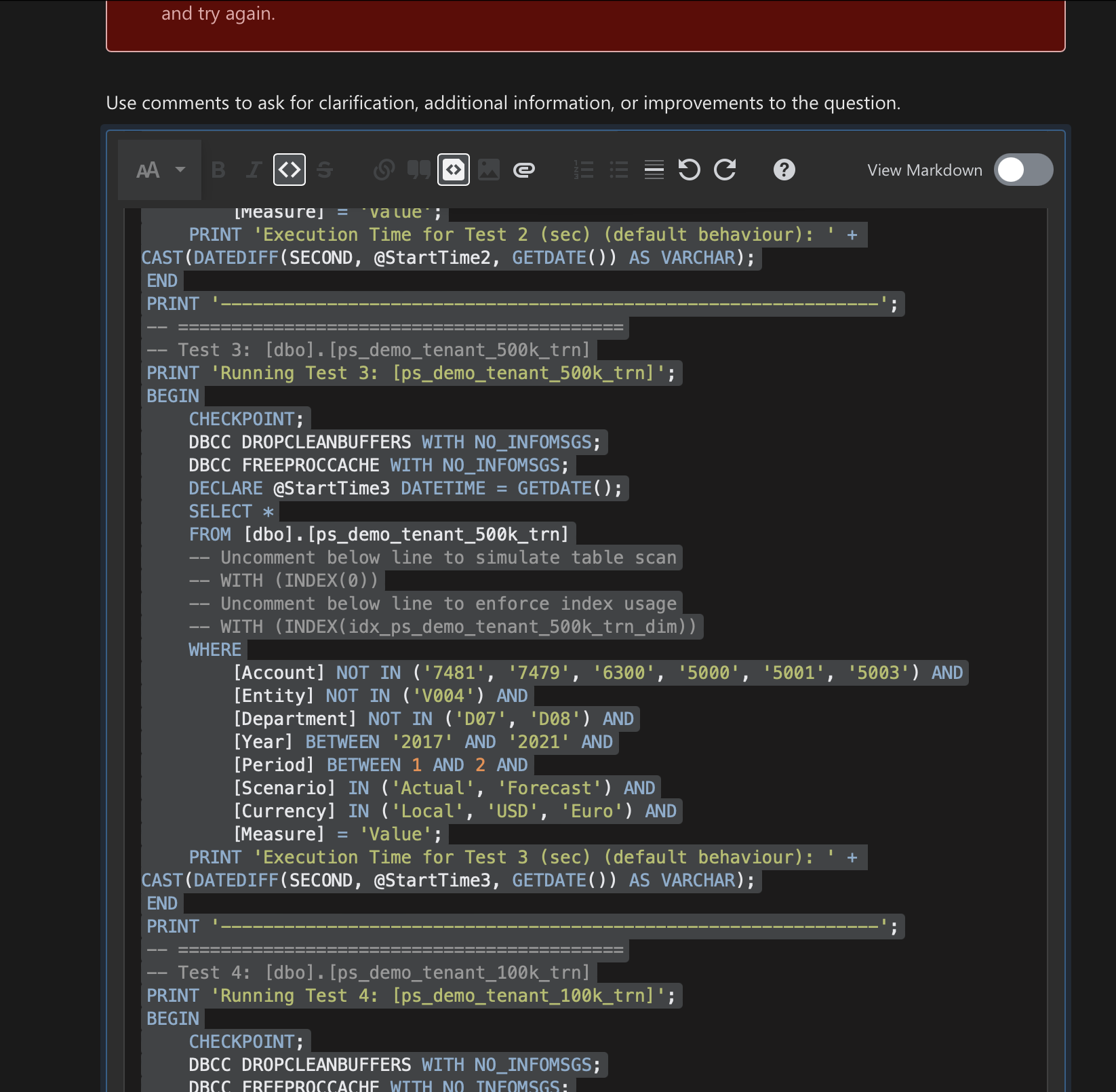
Task: Click the [Currency] IN ('Local', 'USD', 'Euro') line
Action: tap(454, 811)
